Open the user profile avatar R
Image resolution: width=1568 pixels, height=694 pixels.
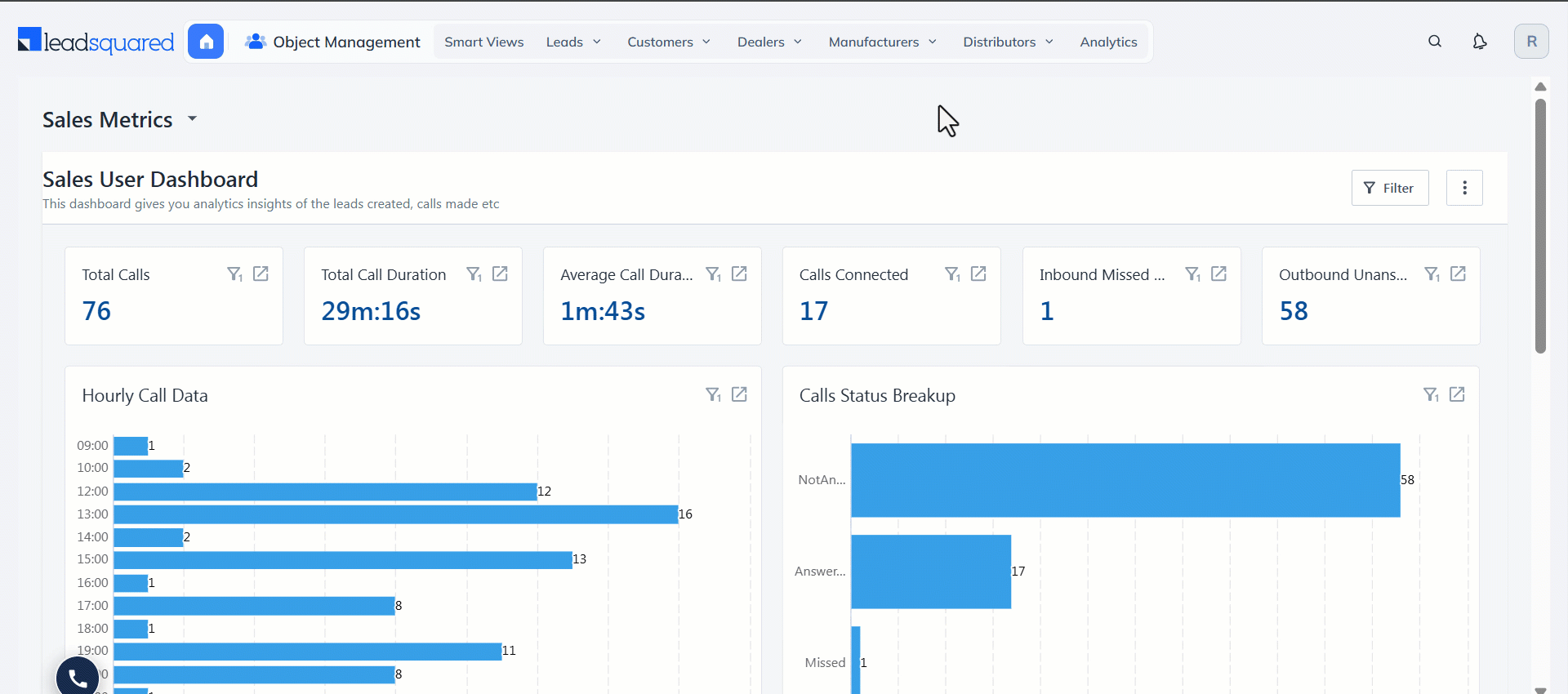(1531, 42)
